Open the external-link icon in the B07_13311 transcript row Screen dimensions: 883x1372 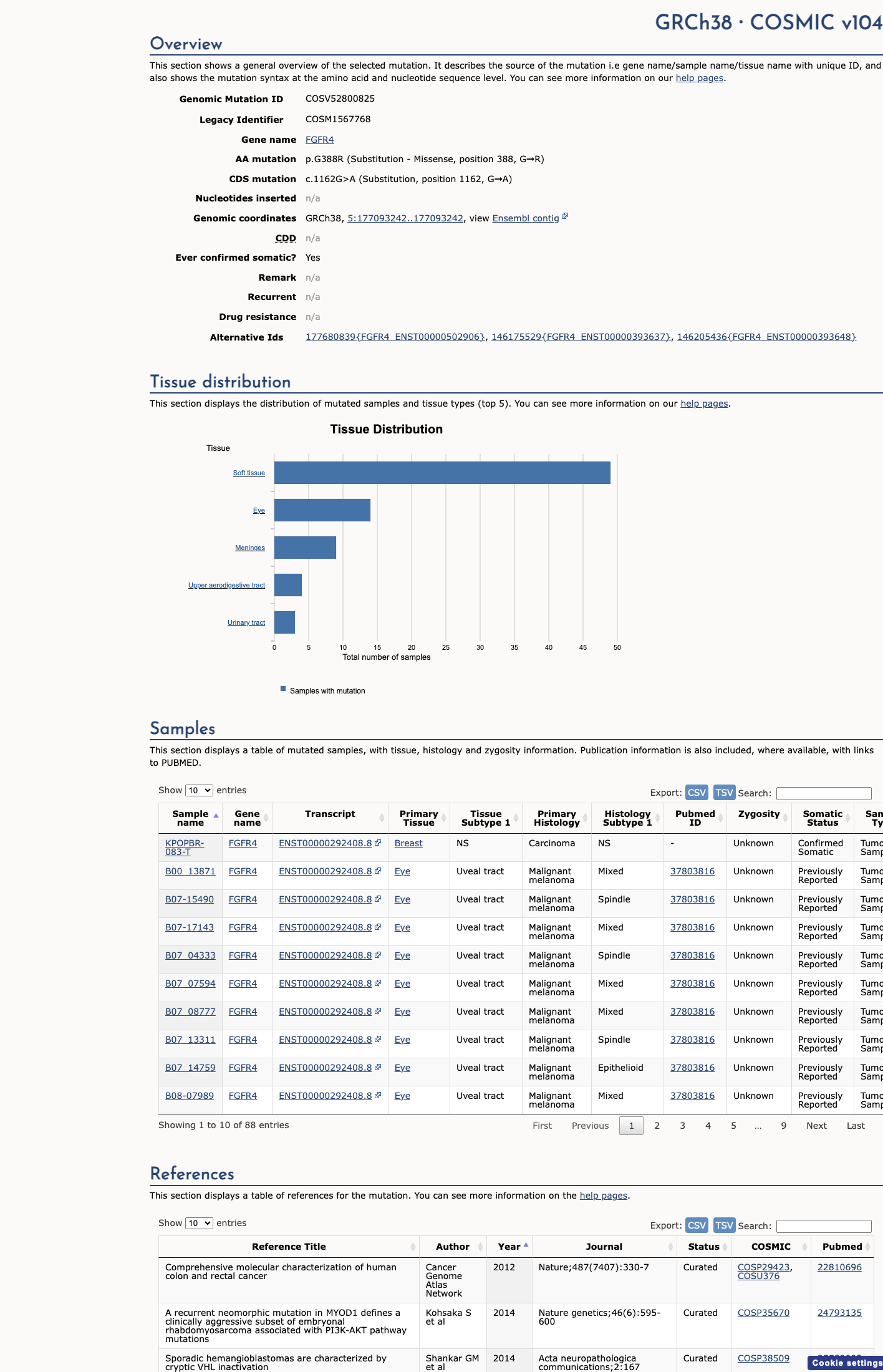tap(378, 1039)
